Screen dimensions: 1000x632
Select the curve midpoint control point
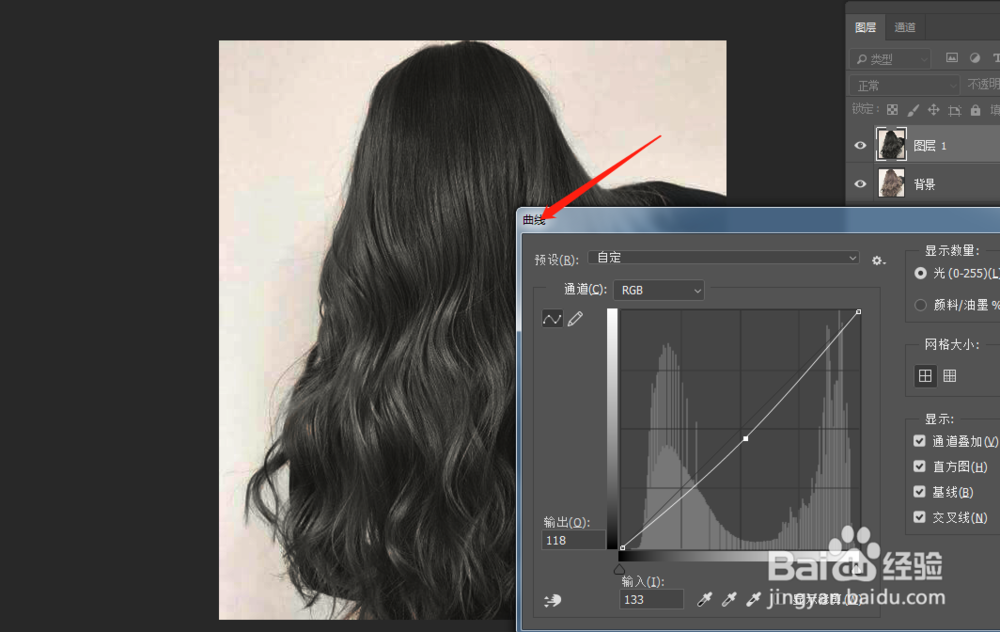point(746,439)
